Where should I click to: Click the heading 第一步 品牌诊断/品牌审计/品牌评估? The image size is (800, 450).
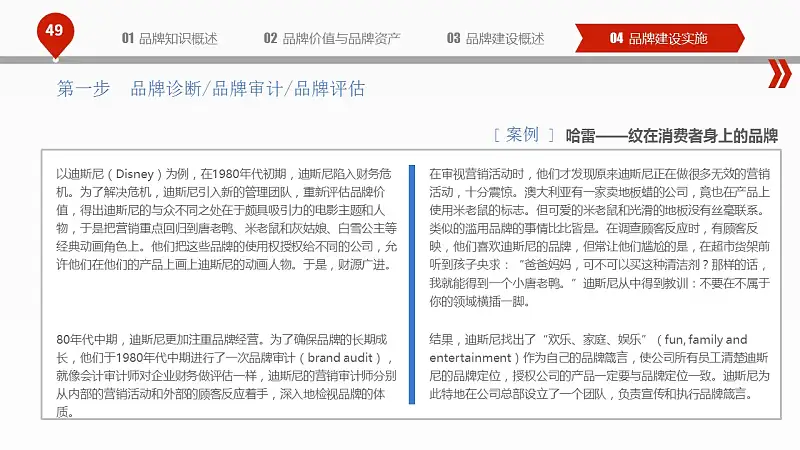pos(211,89)
